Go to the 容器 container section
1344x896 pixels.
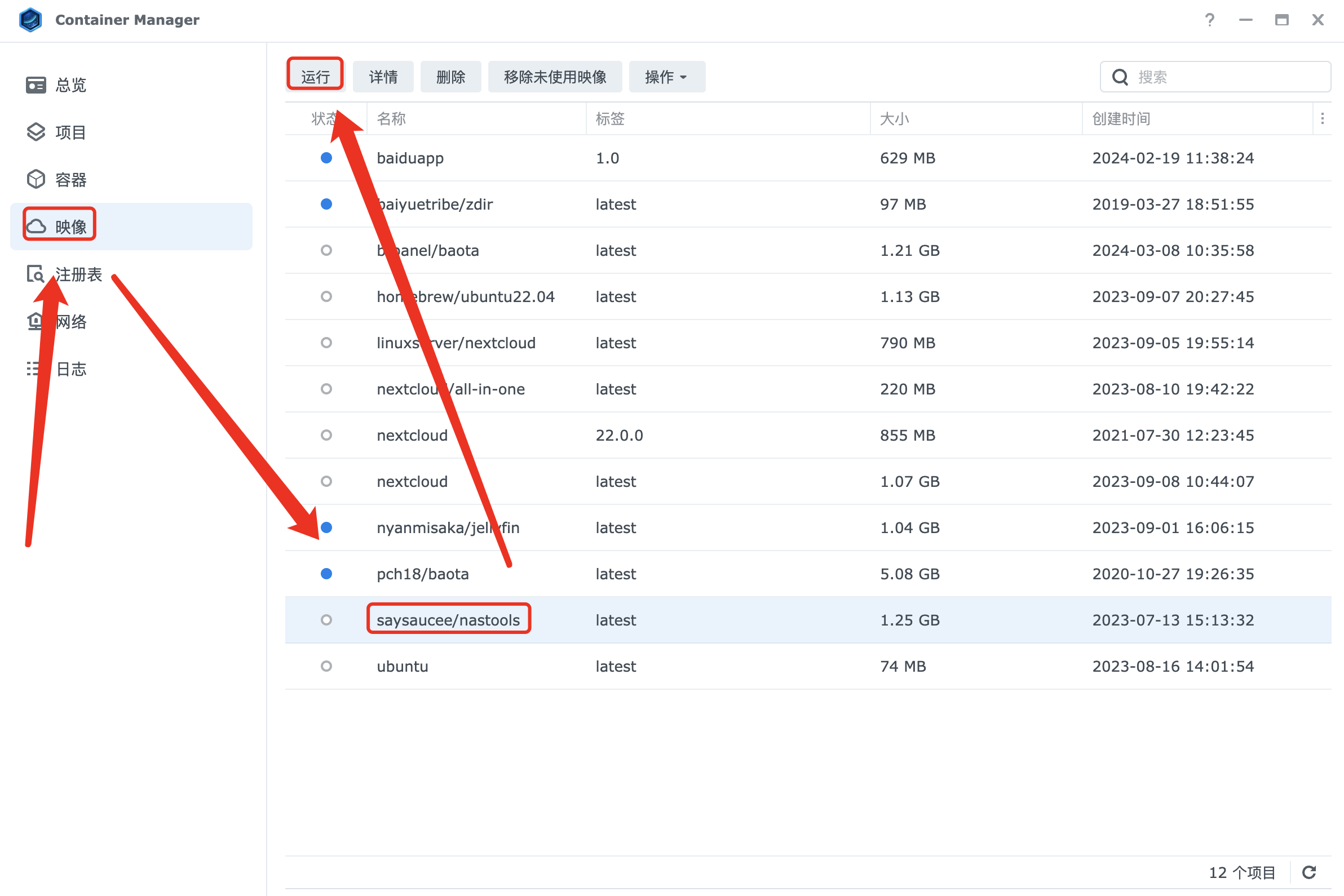point(131,179)
